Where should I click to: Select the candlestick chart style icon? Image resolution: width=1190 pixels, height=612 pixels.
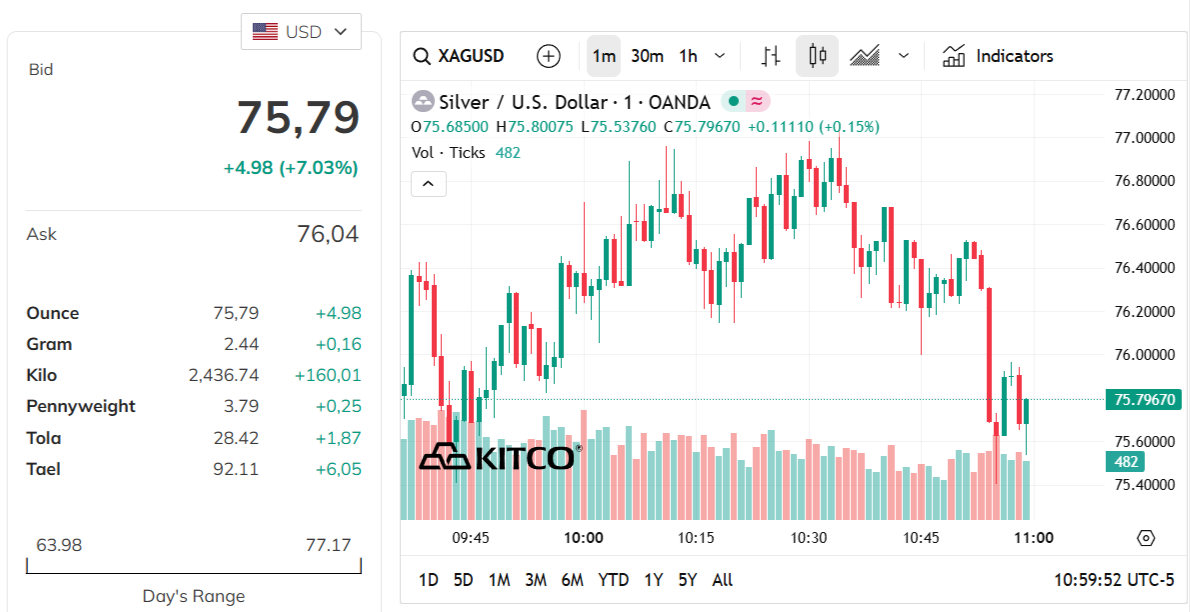pyautogui.click(x=817, y=56)
